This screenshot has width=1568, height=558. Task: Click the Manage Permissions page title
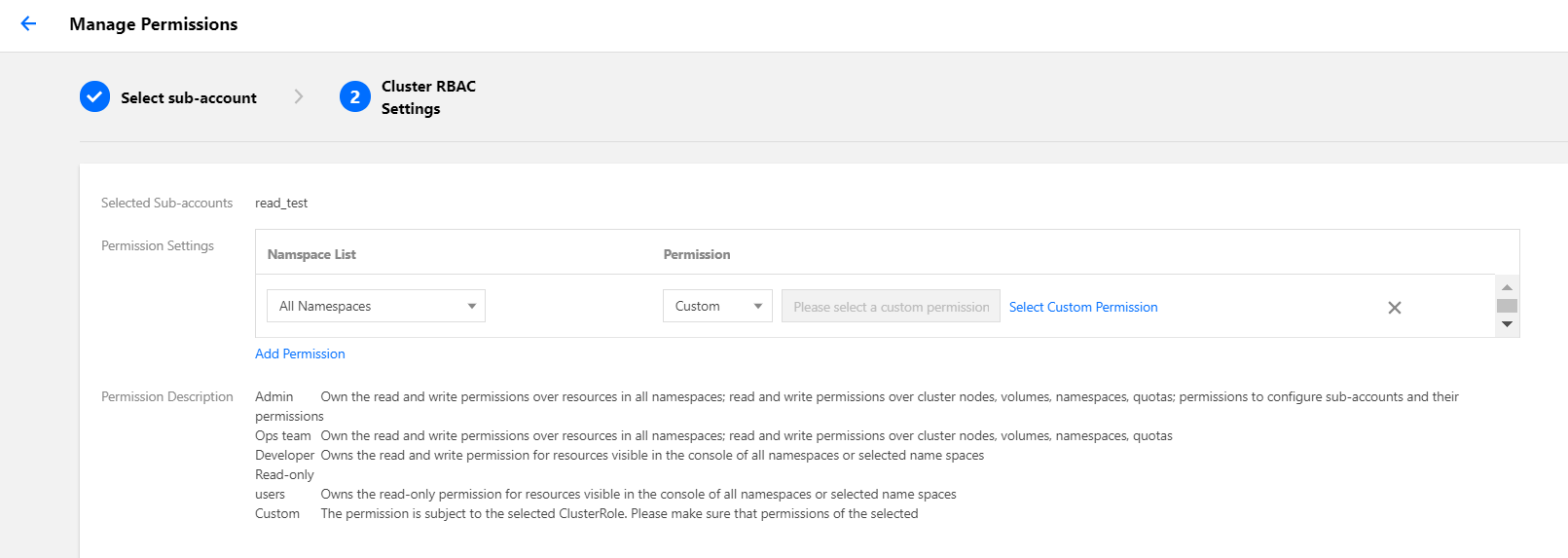tap(154, 24)
